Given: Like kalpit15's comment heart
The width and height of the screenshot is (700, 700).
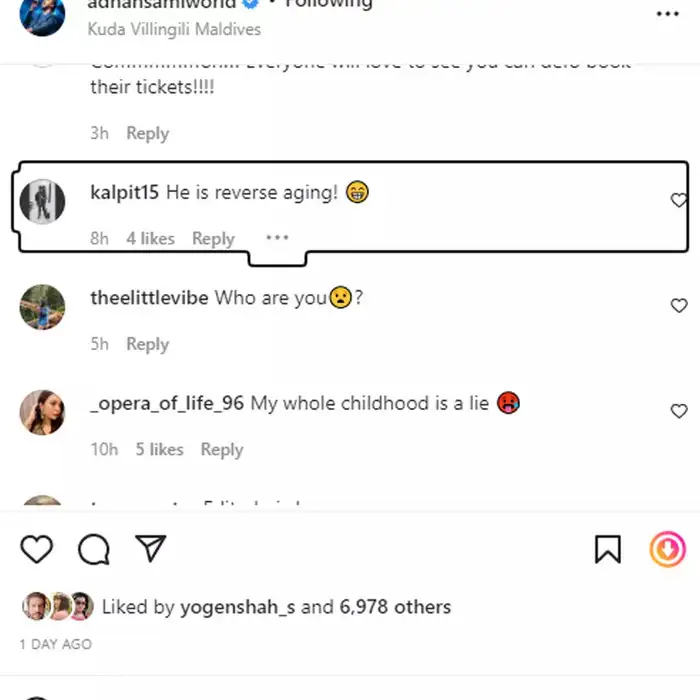Looking at the screenshot, I should [x=679, y=200].
